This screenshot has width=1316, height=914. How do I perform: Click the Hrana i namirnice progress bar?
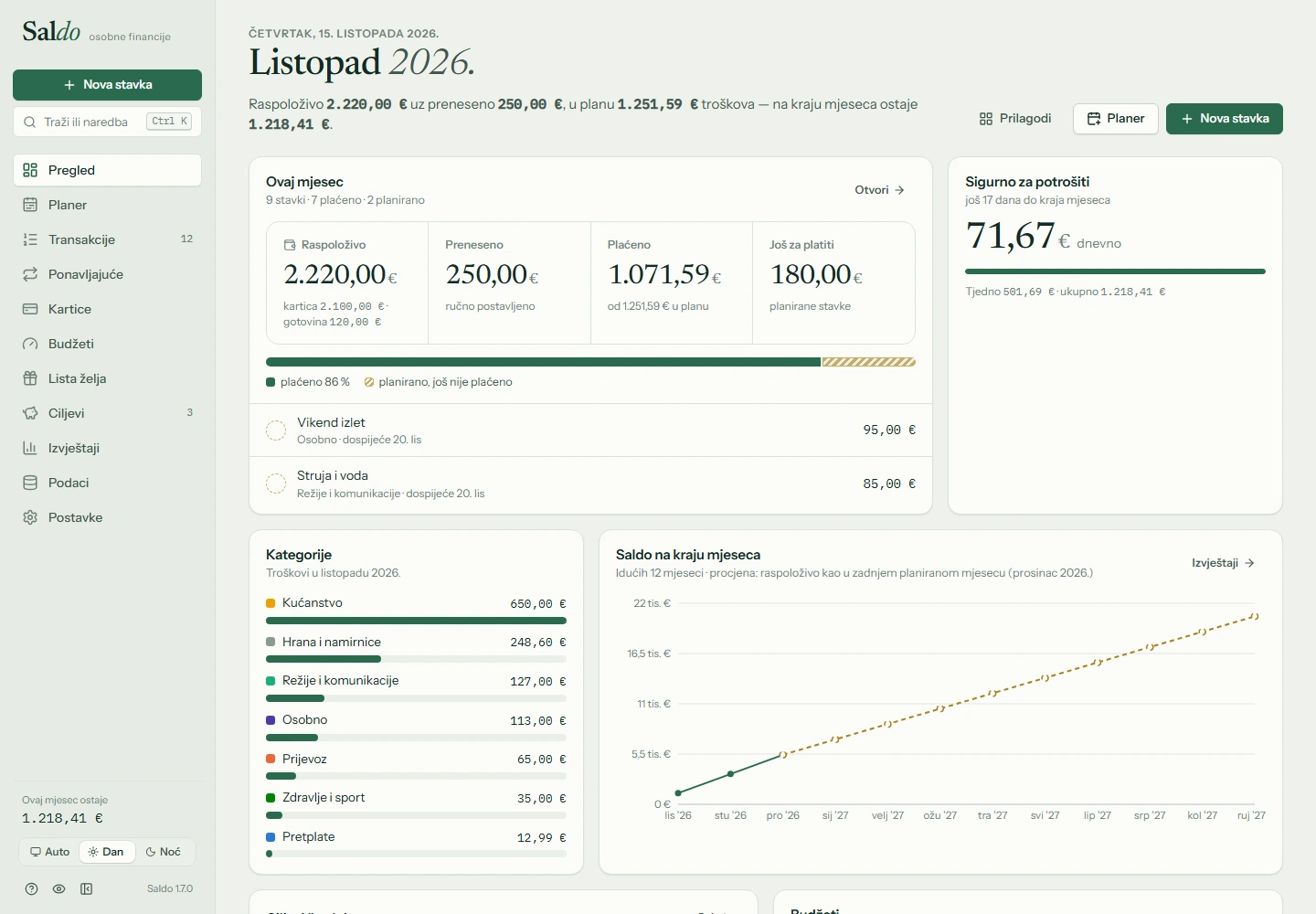coord(416,659)
